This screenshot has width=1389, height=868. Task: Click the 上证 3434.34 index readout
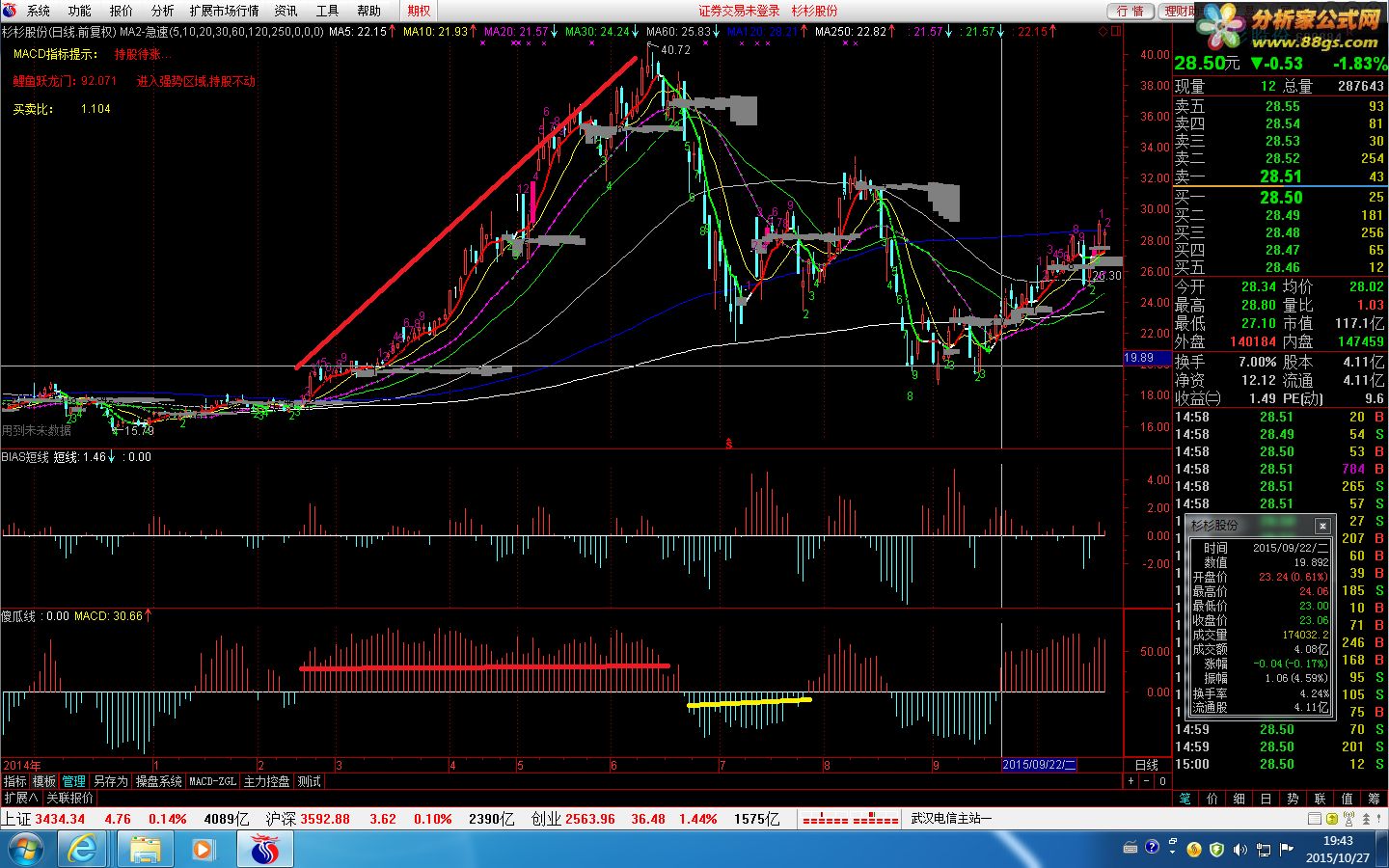(43, 819)
